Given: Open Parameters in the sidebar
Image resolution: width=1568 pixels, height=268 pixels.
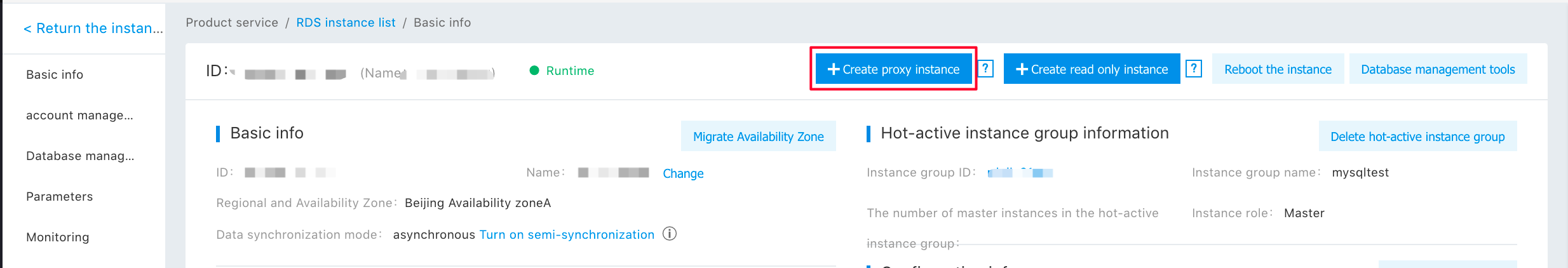Looking at the screenshot, I should tap(59, 197).
